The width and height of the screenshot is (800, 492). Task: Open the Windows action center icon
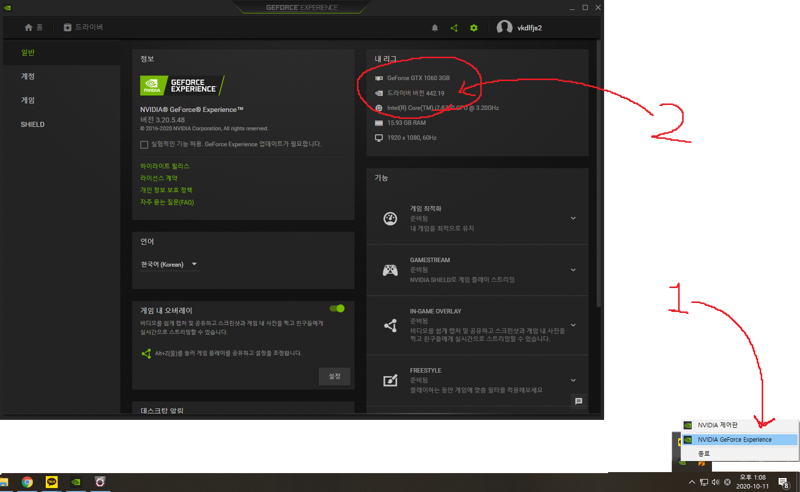[x=784, y=482]
